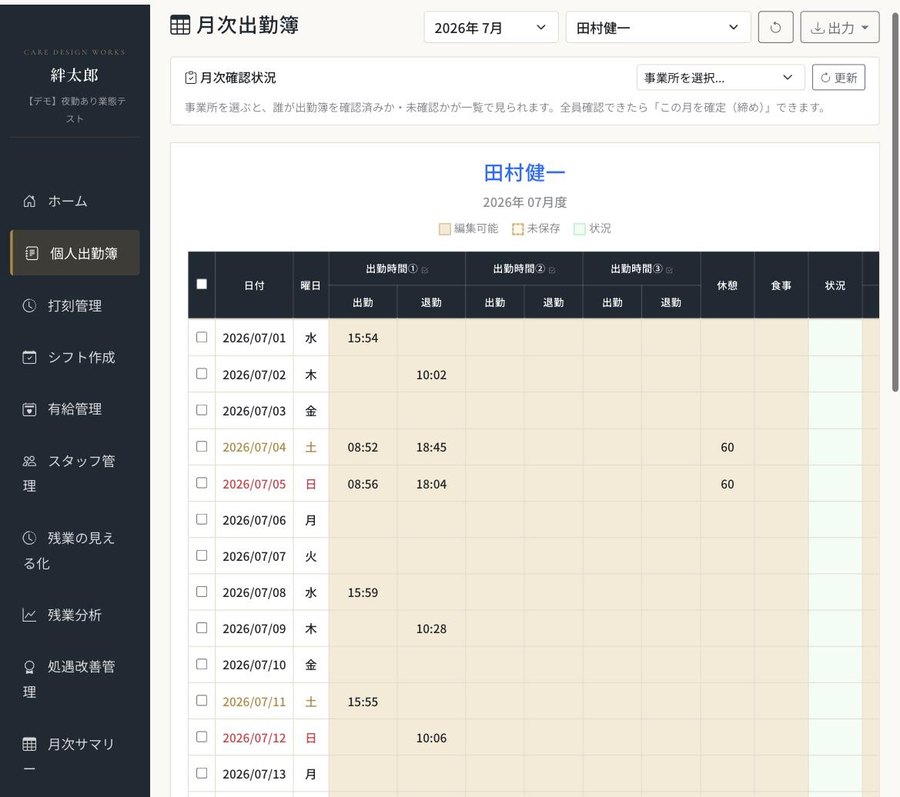Click the 2026/07/07 date cell
The width and height of the screenshot is (900, 797).
(x=254, y=556)
